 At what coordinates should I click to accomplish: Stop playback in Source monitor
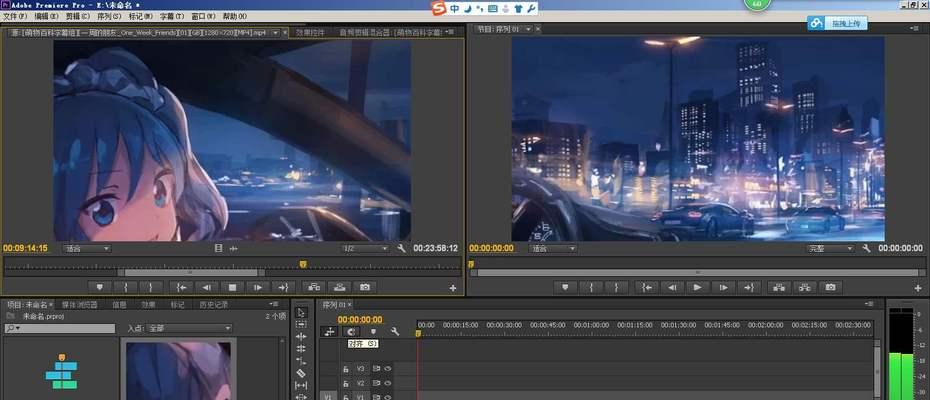click(232, 287)
